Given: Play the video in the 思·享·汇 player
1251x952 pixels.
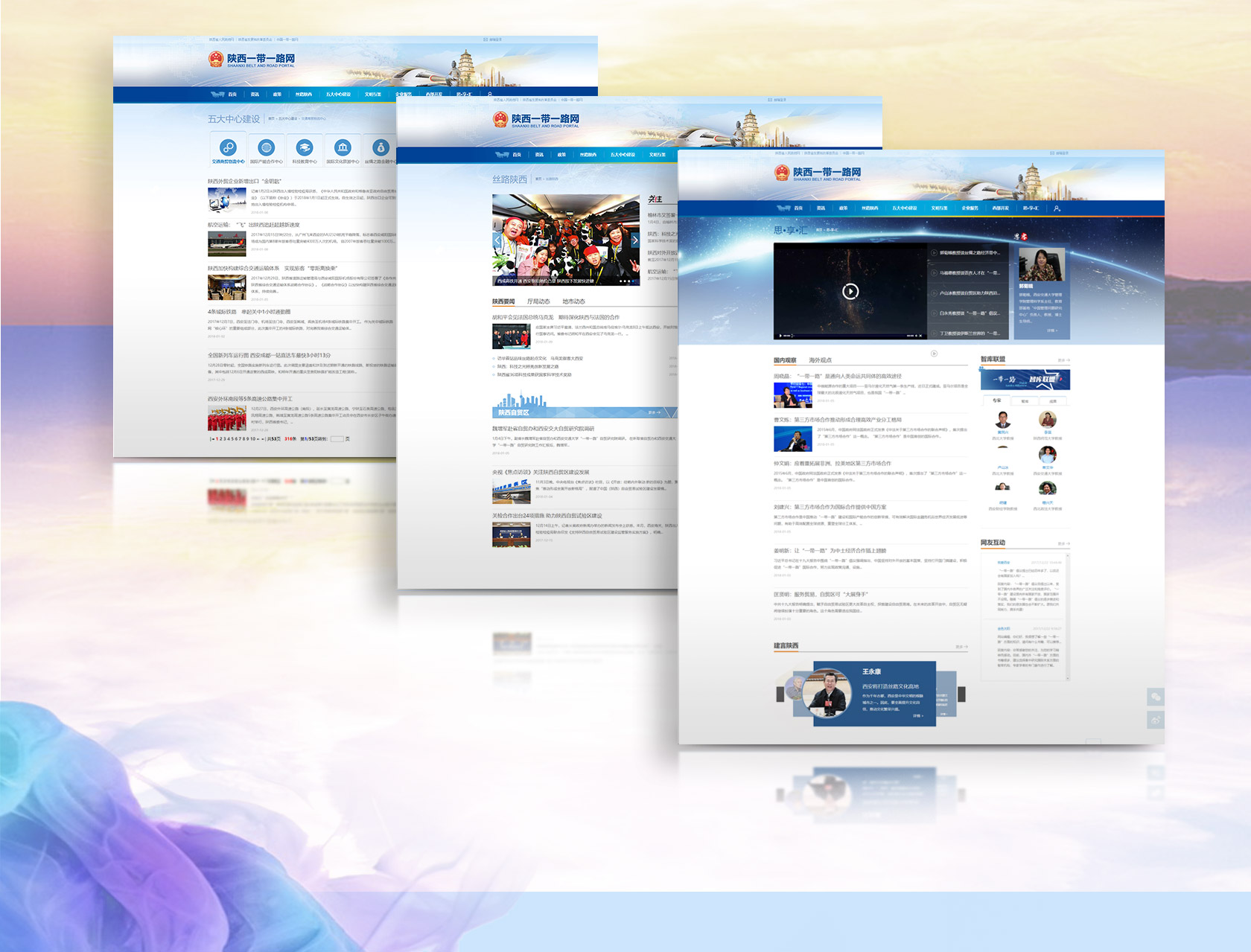Looking at the screenshot, I should [x=850, y=292].
